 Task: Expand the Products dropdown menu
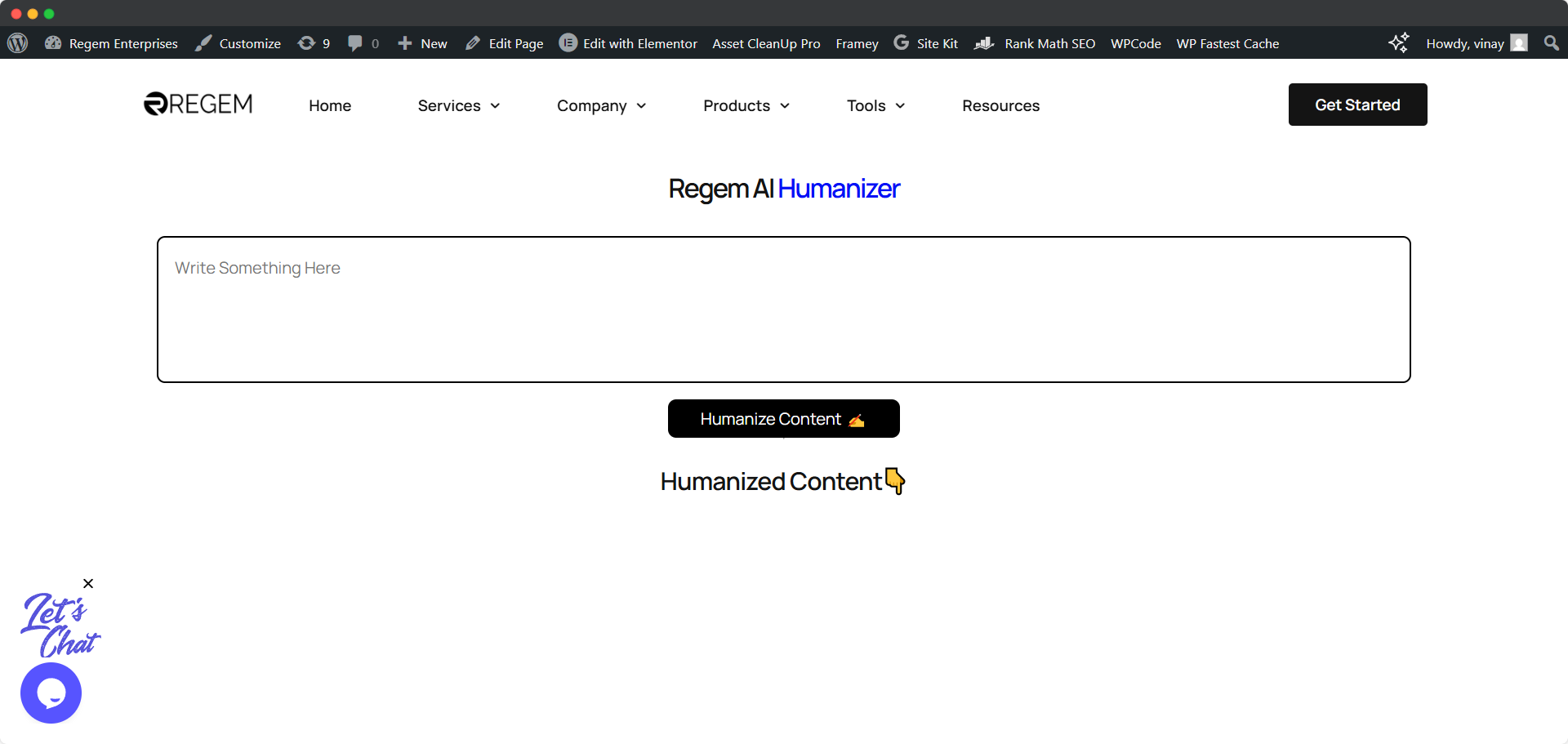746,105
